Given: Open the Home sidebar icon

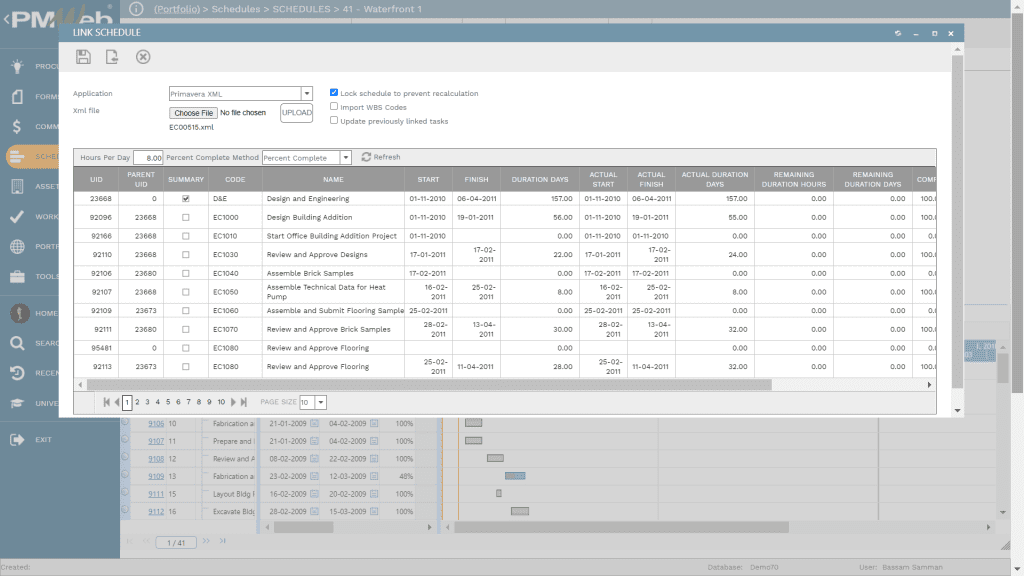Looking at the screenshot, I should click(x=20, y=313).
